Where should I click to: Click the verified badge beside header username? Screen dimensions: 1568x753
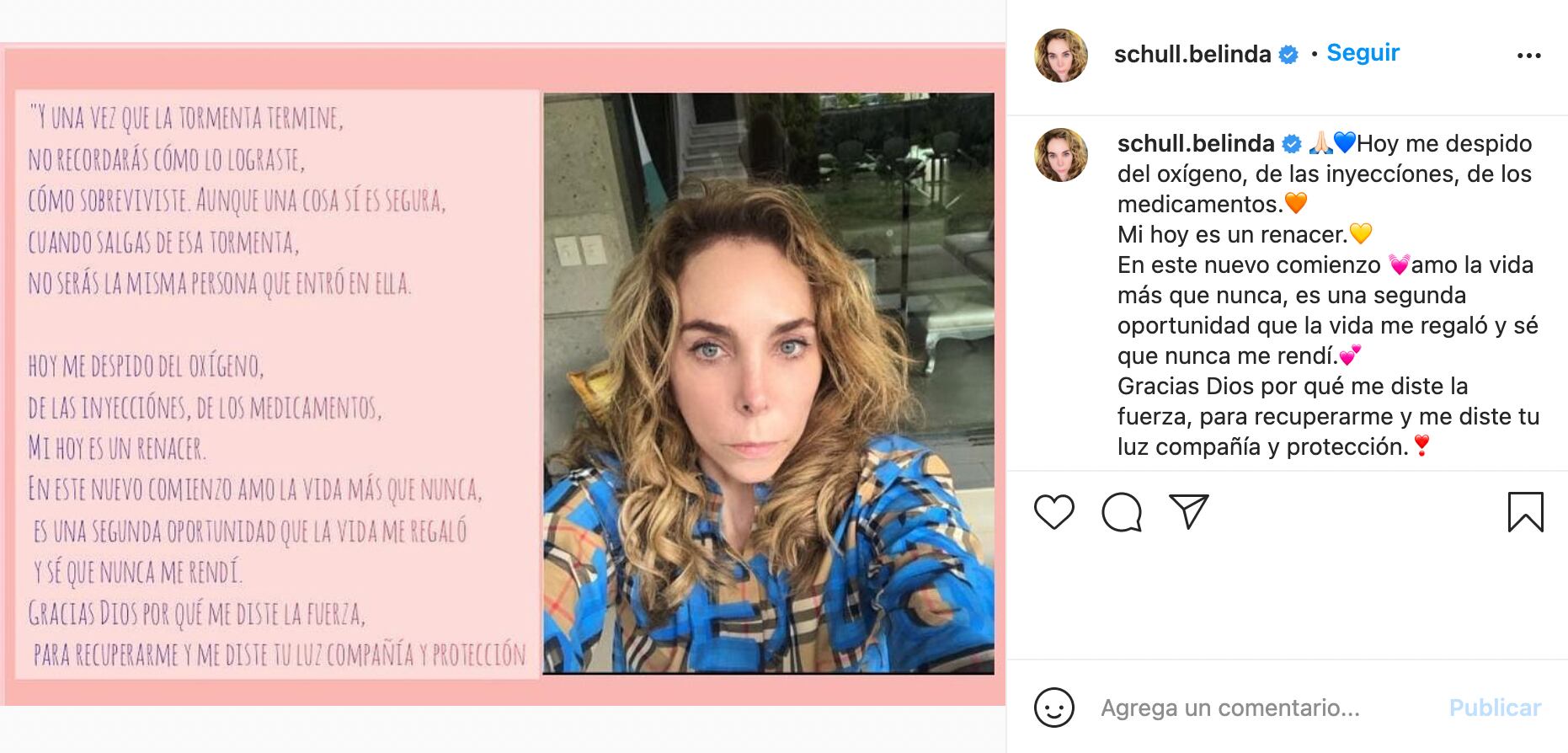[x=1288, y=55]
